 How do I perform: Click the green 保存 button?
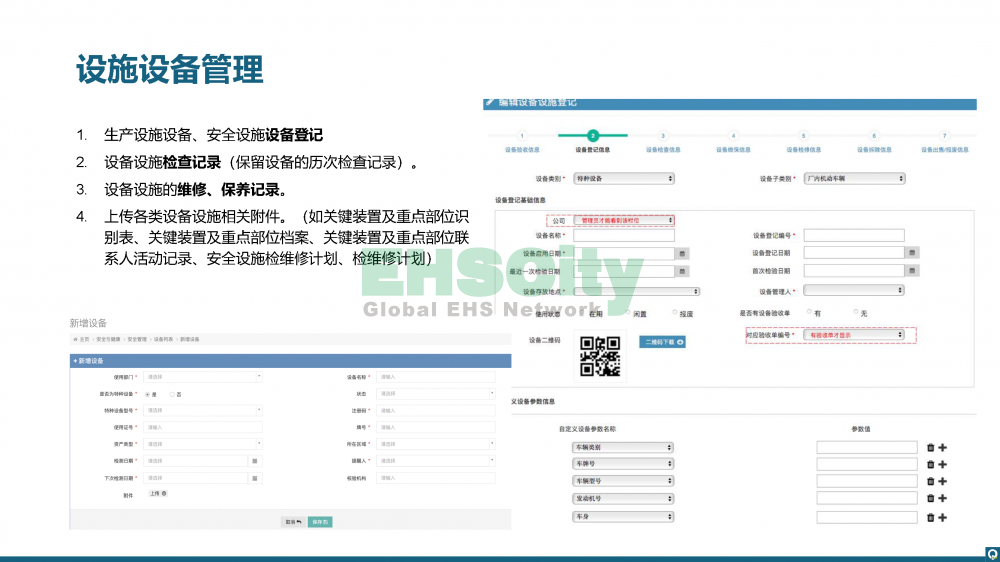click(320, 522)
